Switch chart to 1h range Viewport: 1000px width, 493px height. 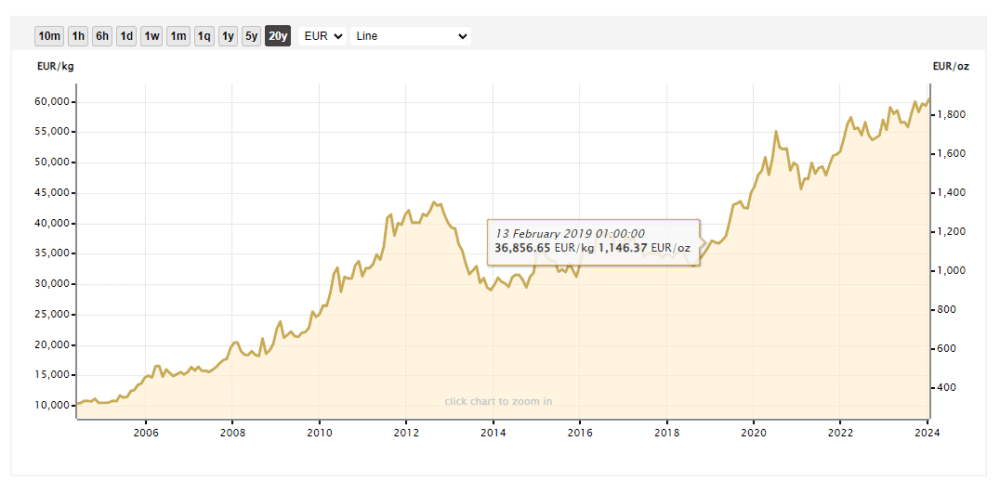[x=77, y=36]
